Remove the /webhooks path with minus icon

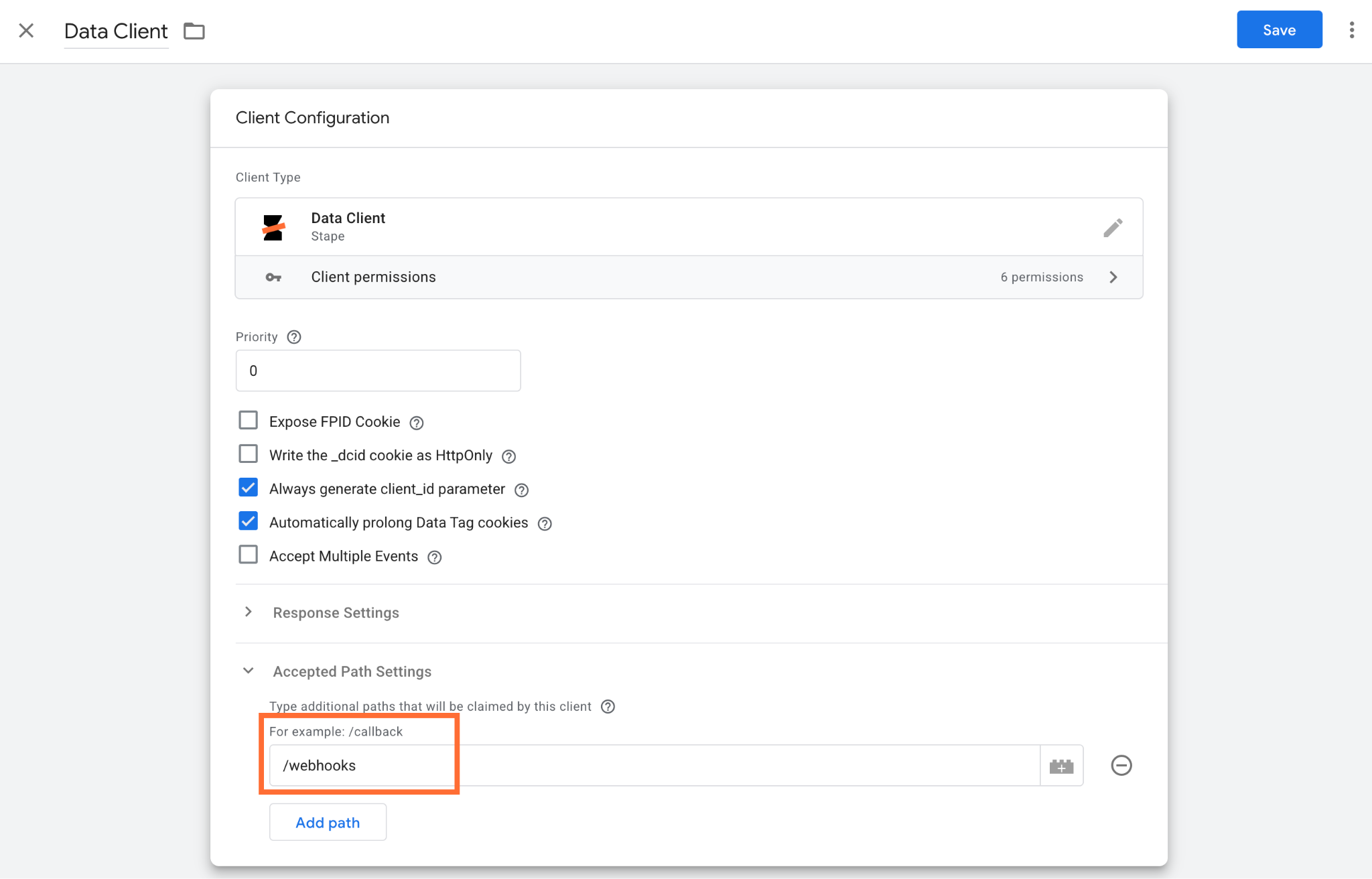1121,765
